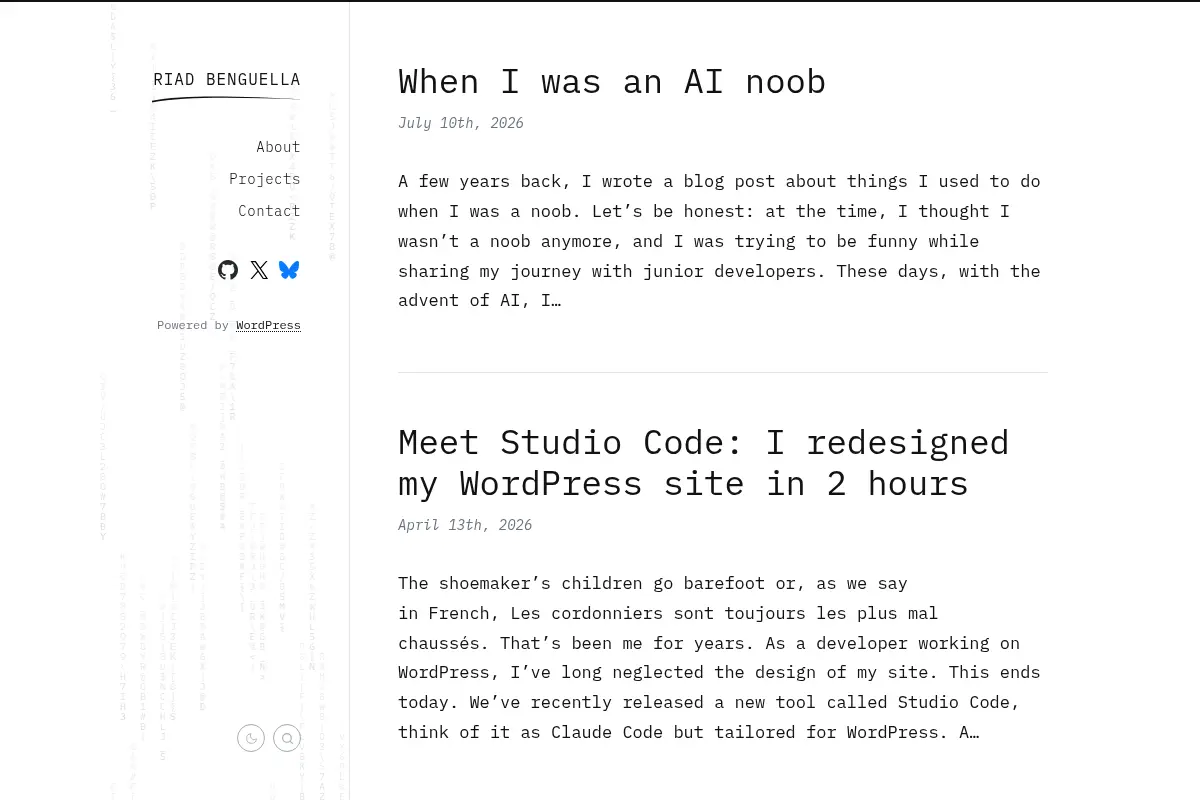Screen dimensions: 1200x800
Task: Open the GitHub profile icon
Action: (228, 270)
